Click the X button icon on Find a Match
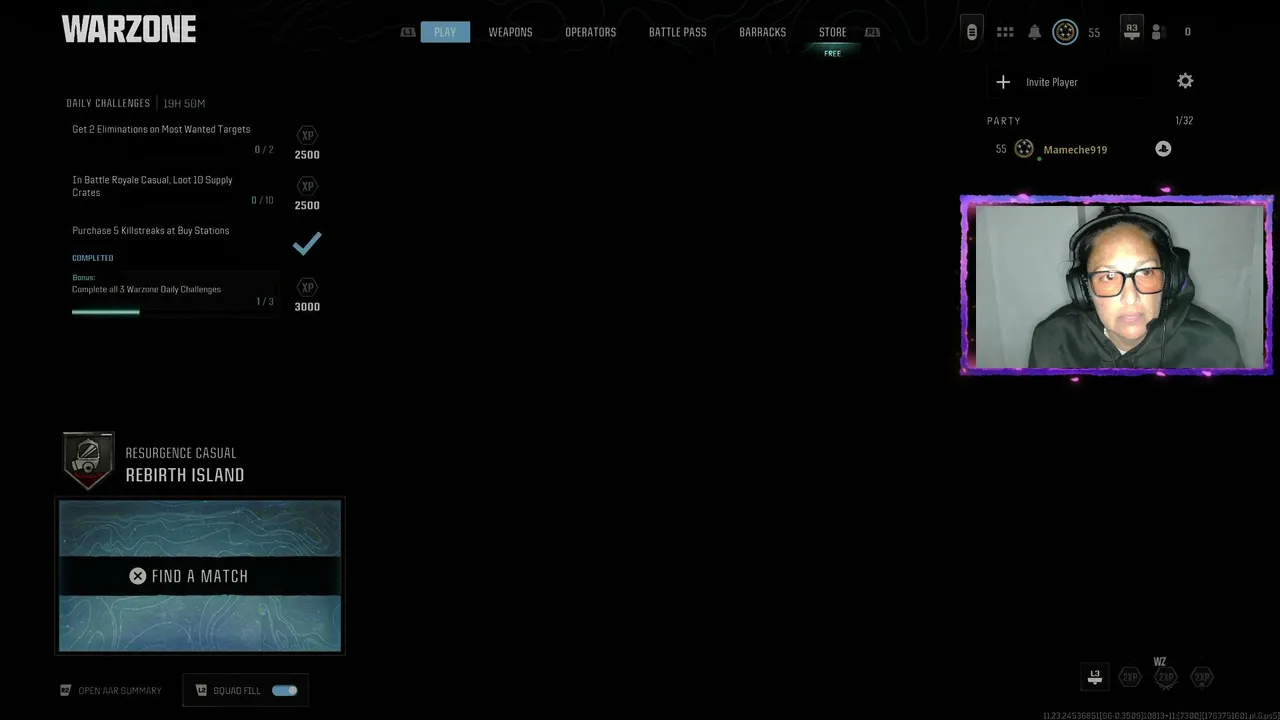The image size is (1280, 720). 138,576
